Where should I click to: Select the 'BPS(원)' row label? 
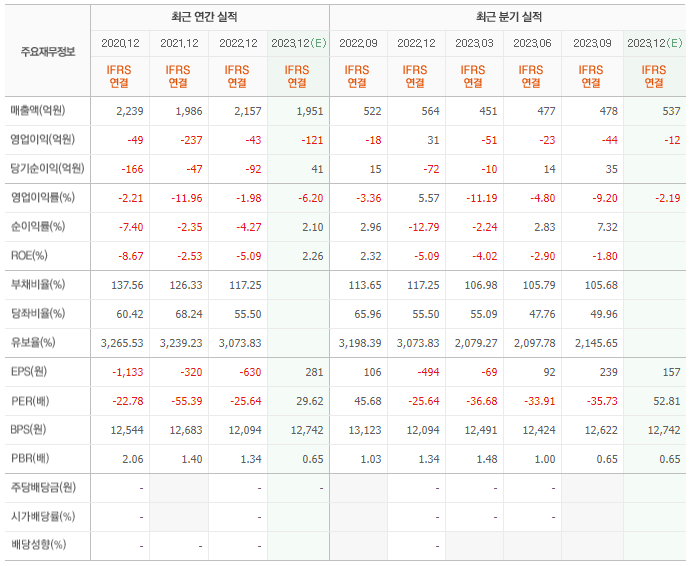pyautogui.click(x=28, y=430)
